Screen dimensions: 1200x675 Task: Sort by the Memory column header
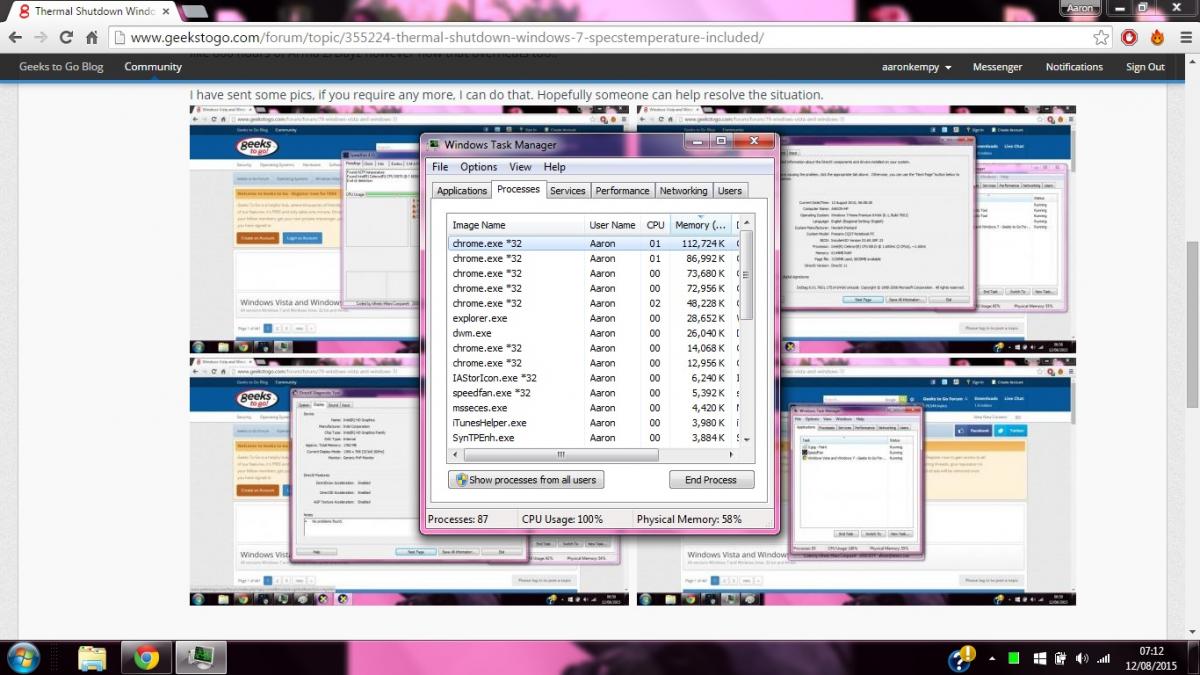click(x=700, y=225)
